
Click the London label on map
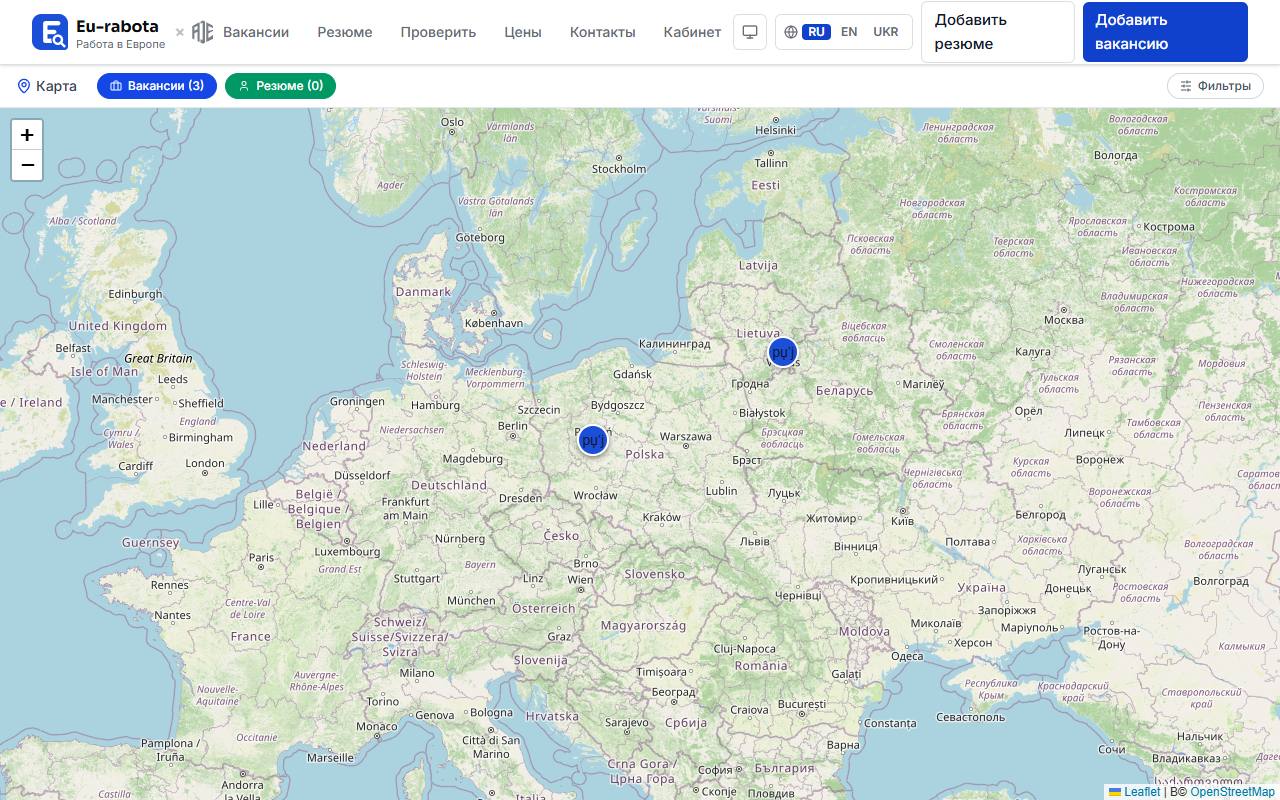click(205, 463)
